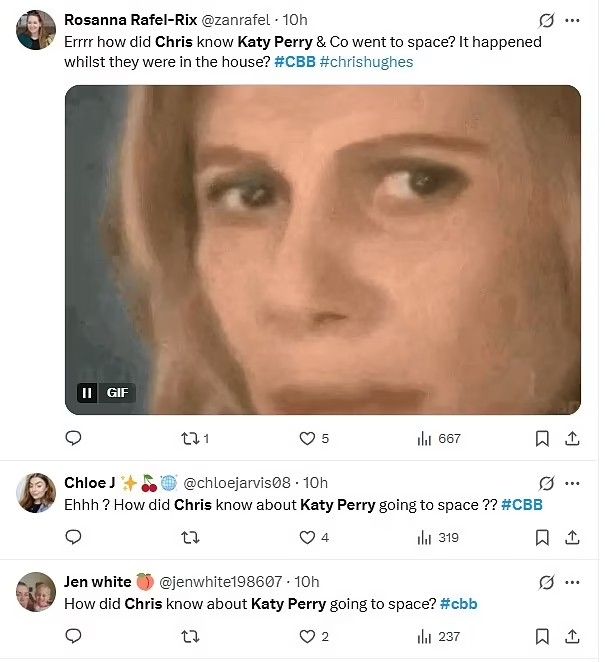Open more options on Chloe J's tweet
The height and width of the screenshot is (662, 605).
[x=572, y=483]
